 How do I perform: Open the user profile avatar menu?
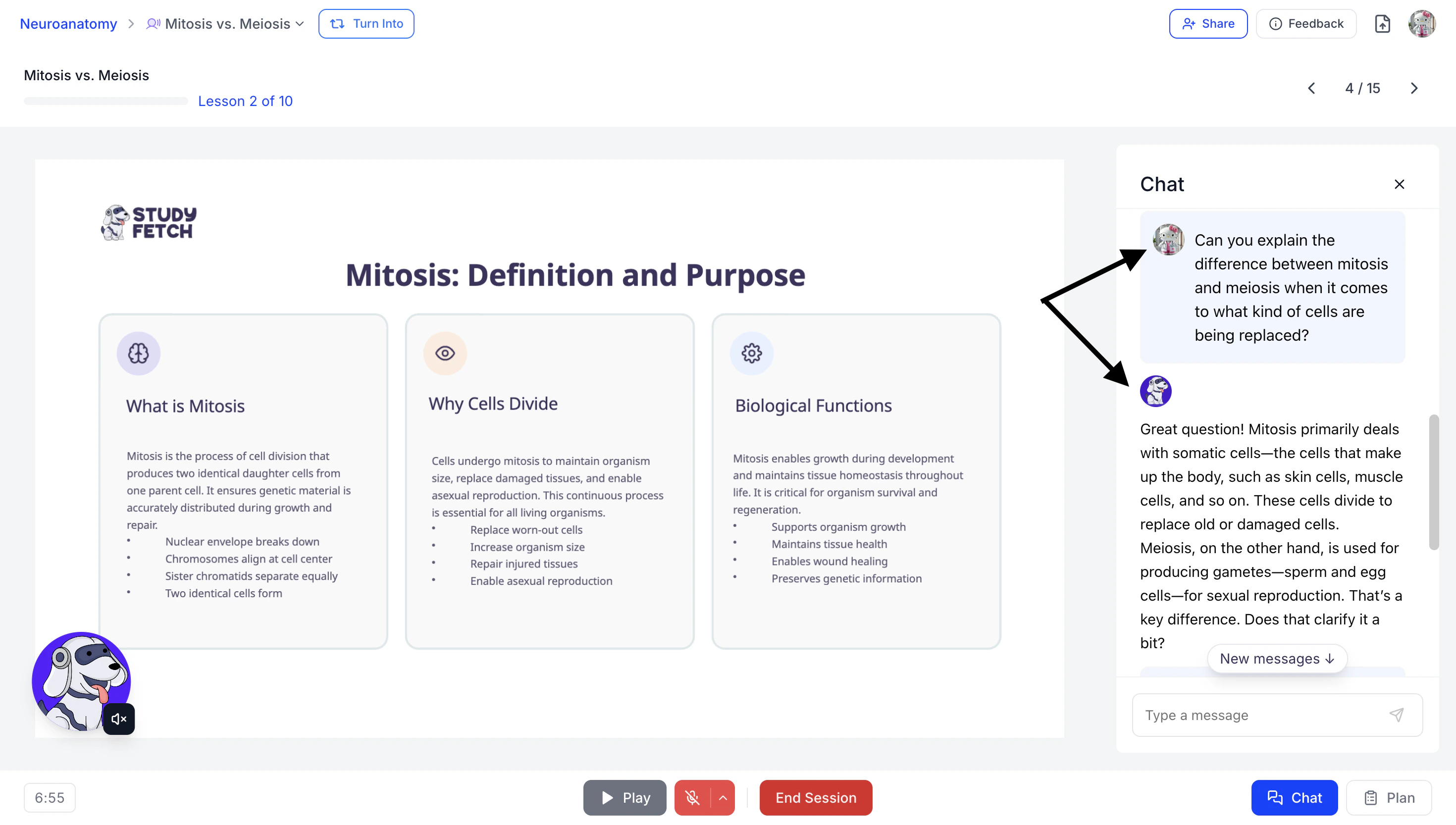1421,24
